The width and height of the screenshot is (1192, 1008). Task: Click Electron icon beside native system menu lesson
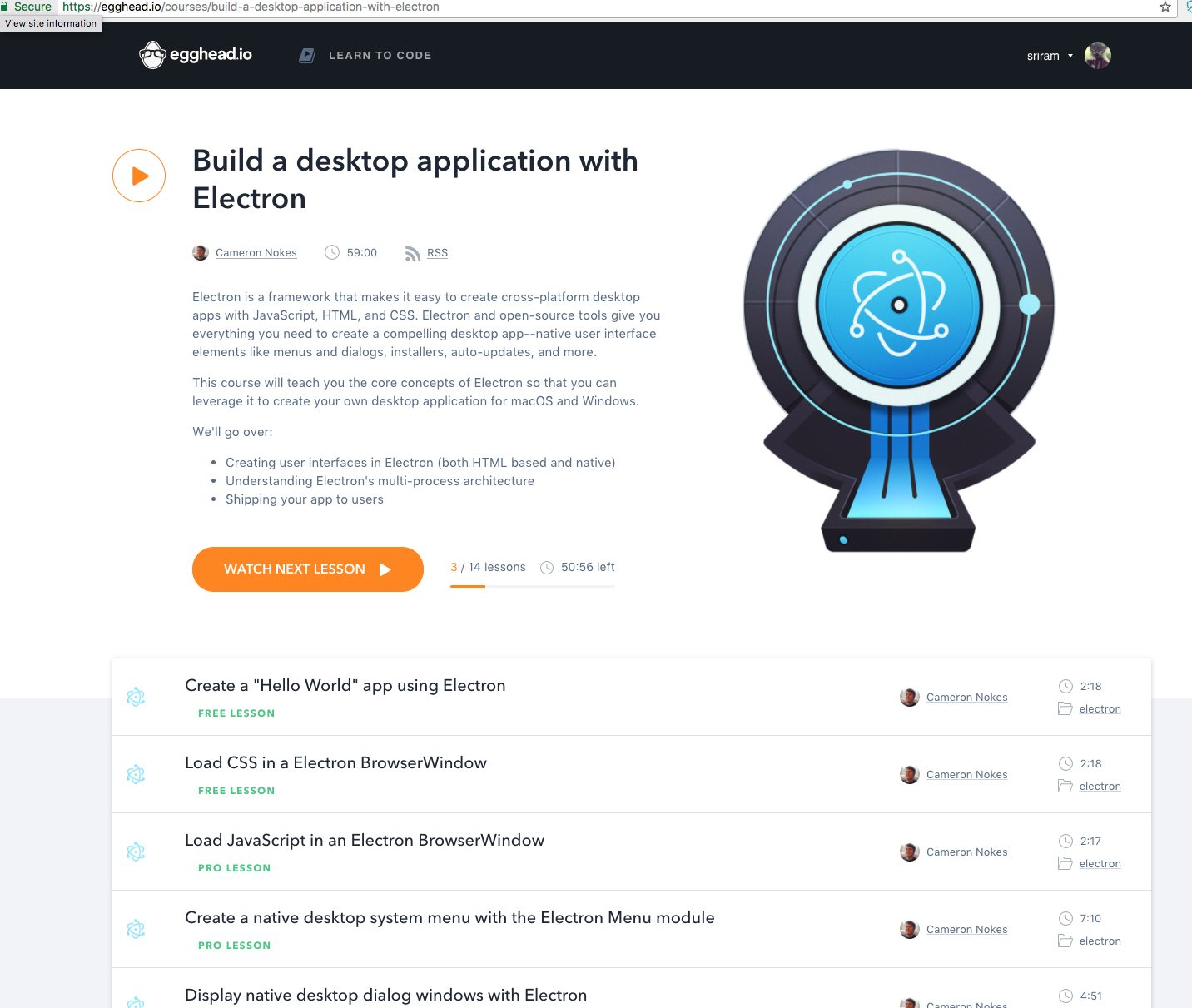click(x=136, y=929)
